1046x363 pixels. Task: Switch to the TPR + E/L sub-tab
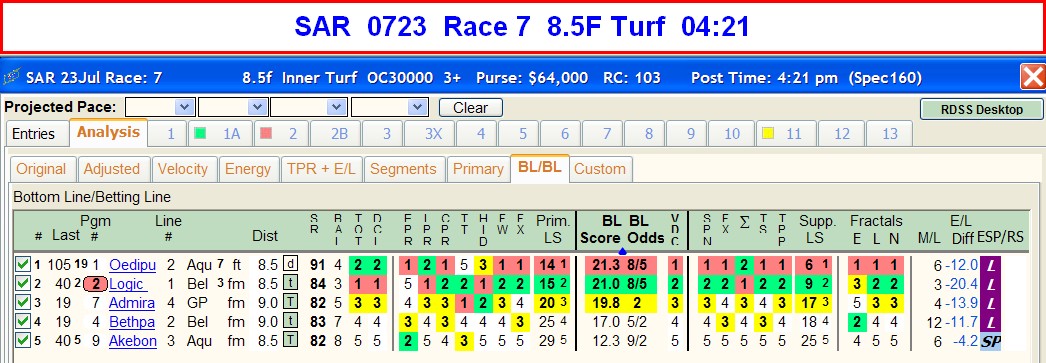pos(321,169)
